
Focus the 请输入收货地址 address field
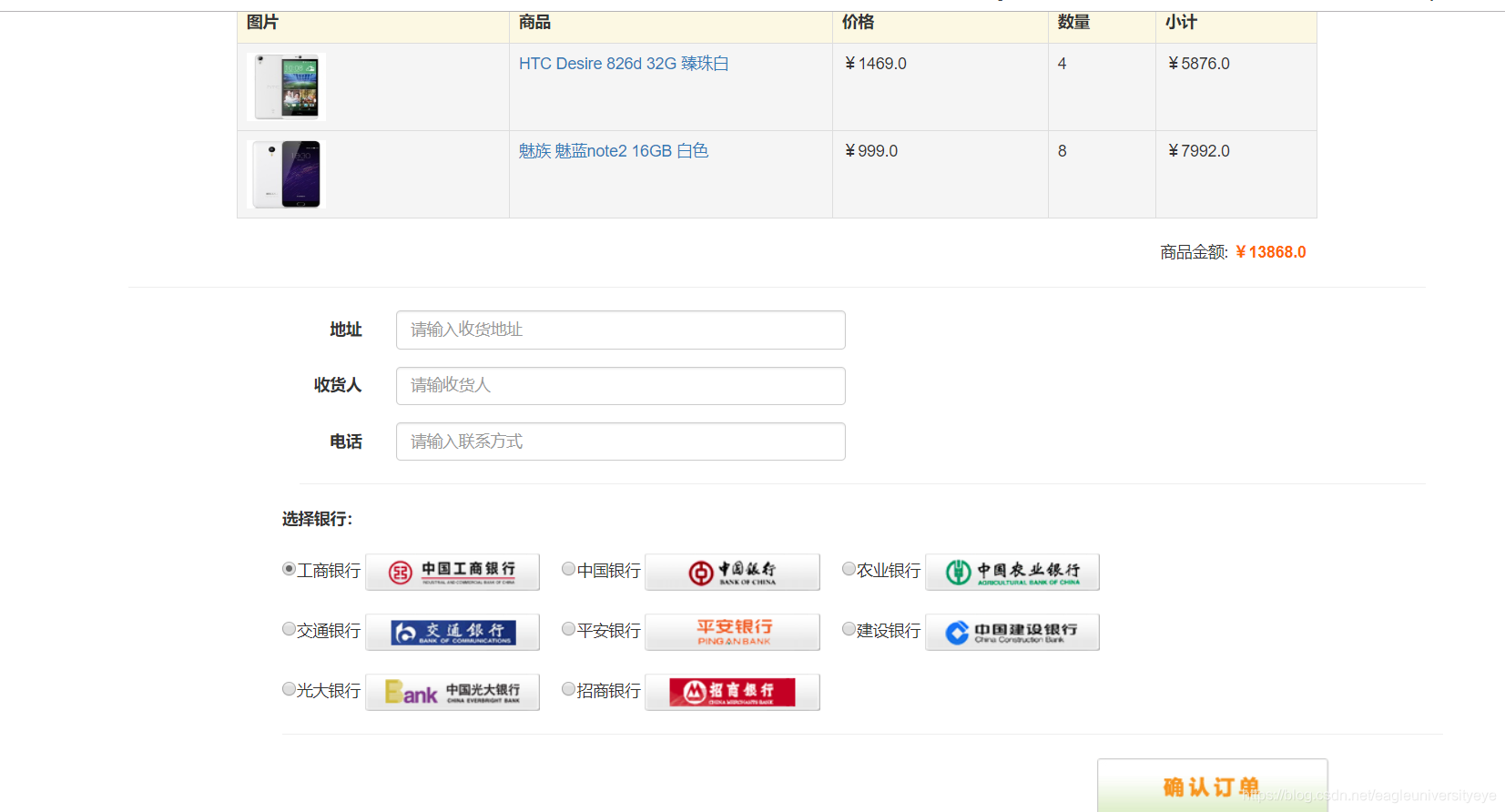pos(621,330)
